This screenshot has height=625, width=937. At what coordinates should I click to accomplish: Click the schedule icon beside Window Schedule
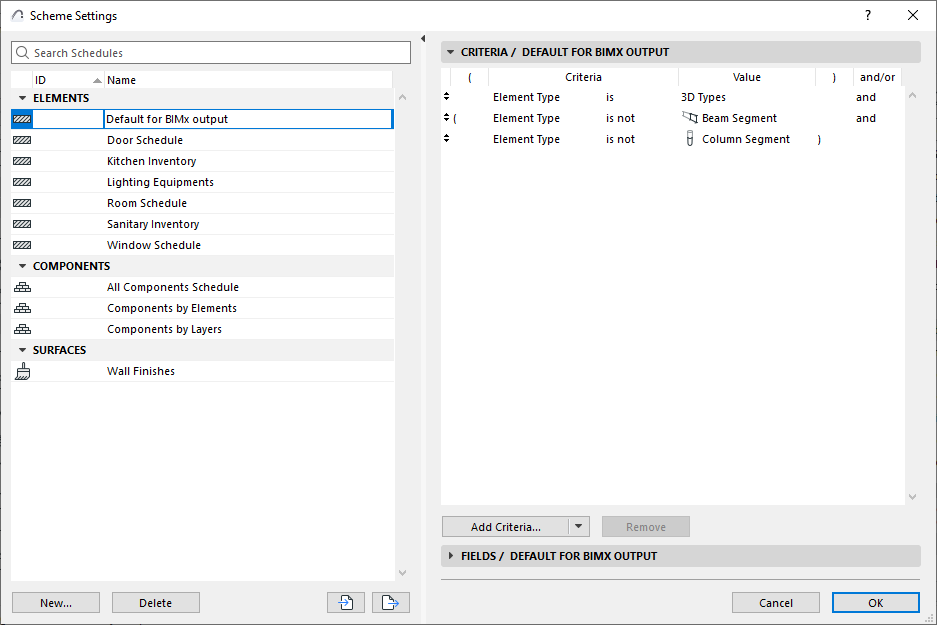[22, 245]
